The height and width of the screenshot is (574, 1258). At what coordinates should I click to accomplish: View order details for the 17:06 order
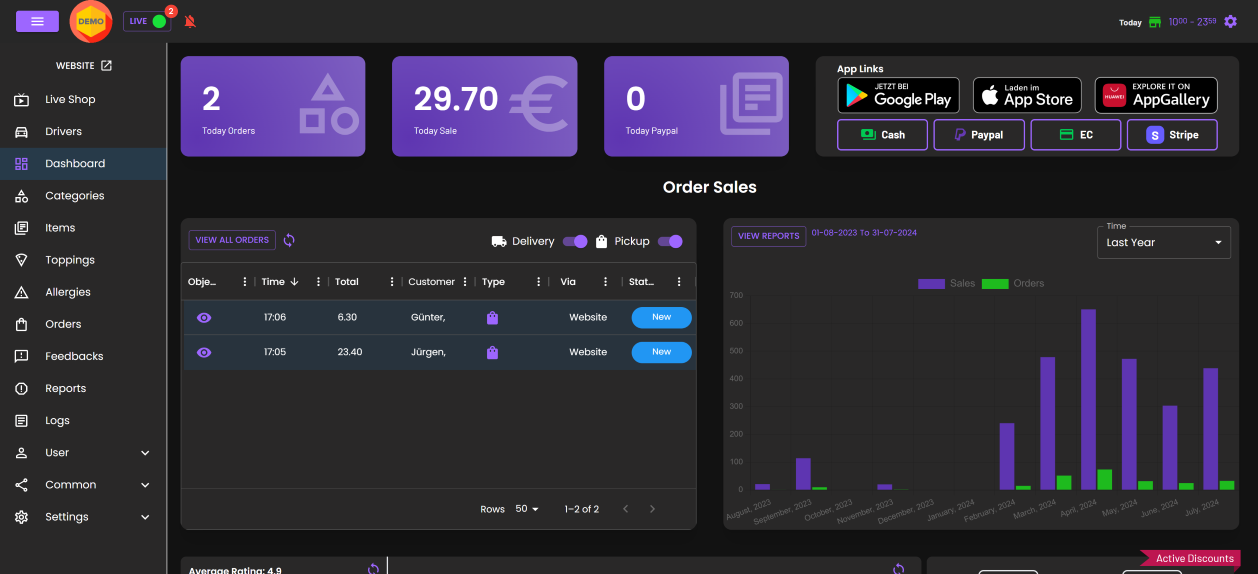click(x=204, y=317)
